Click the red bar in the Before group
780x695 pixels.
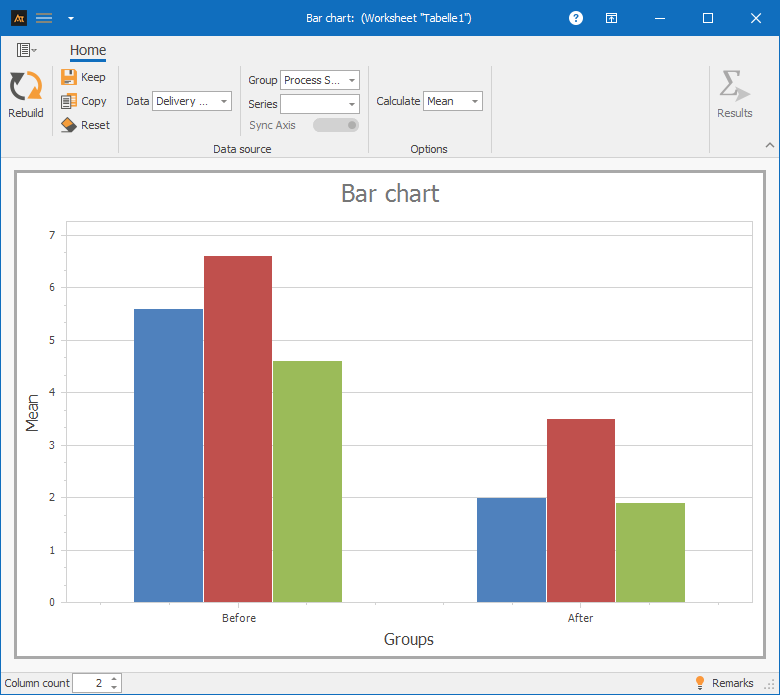coord(238,428)
